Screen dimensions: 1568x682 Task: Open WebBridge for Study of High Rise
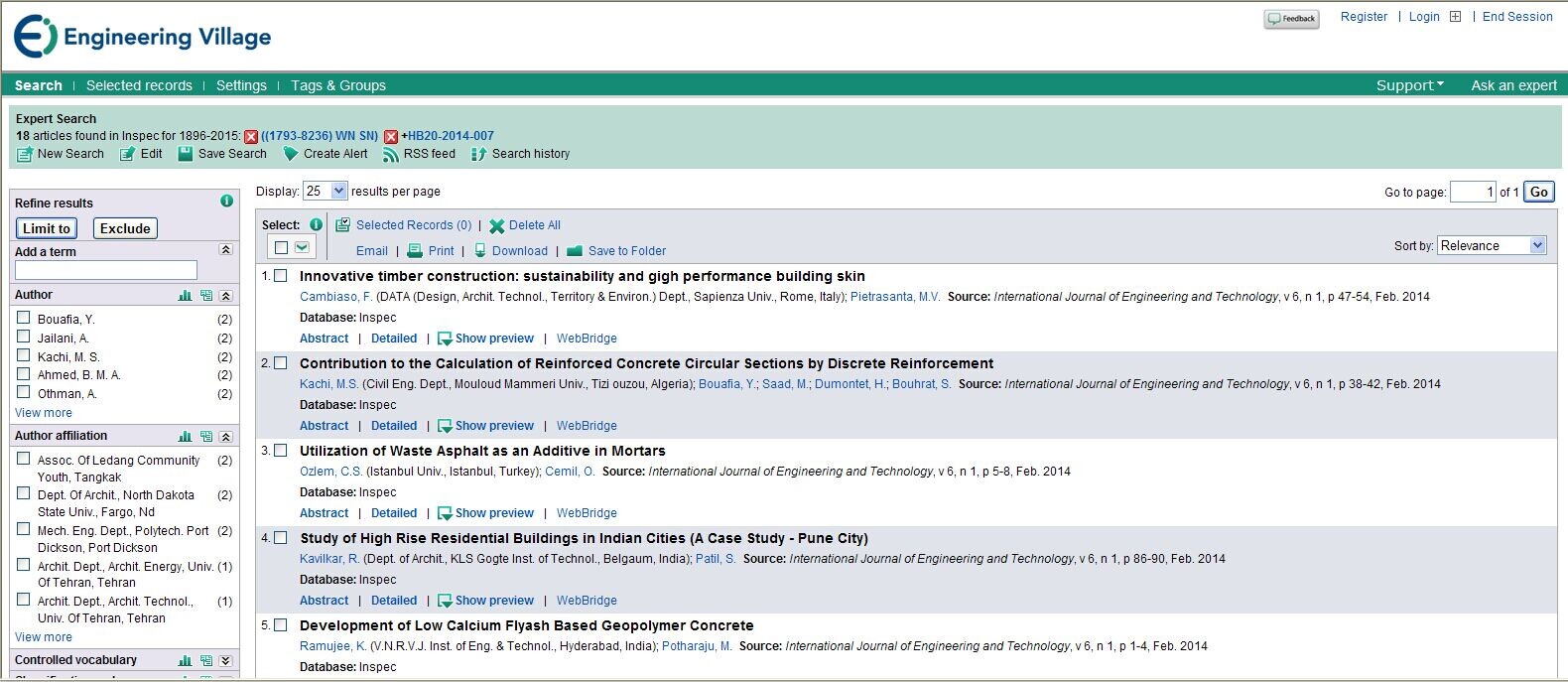click(587, 601)
